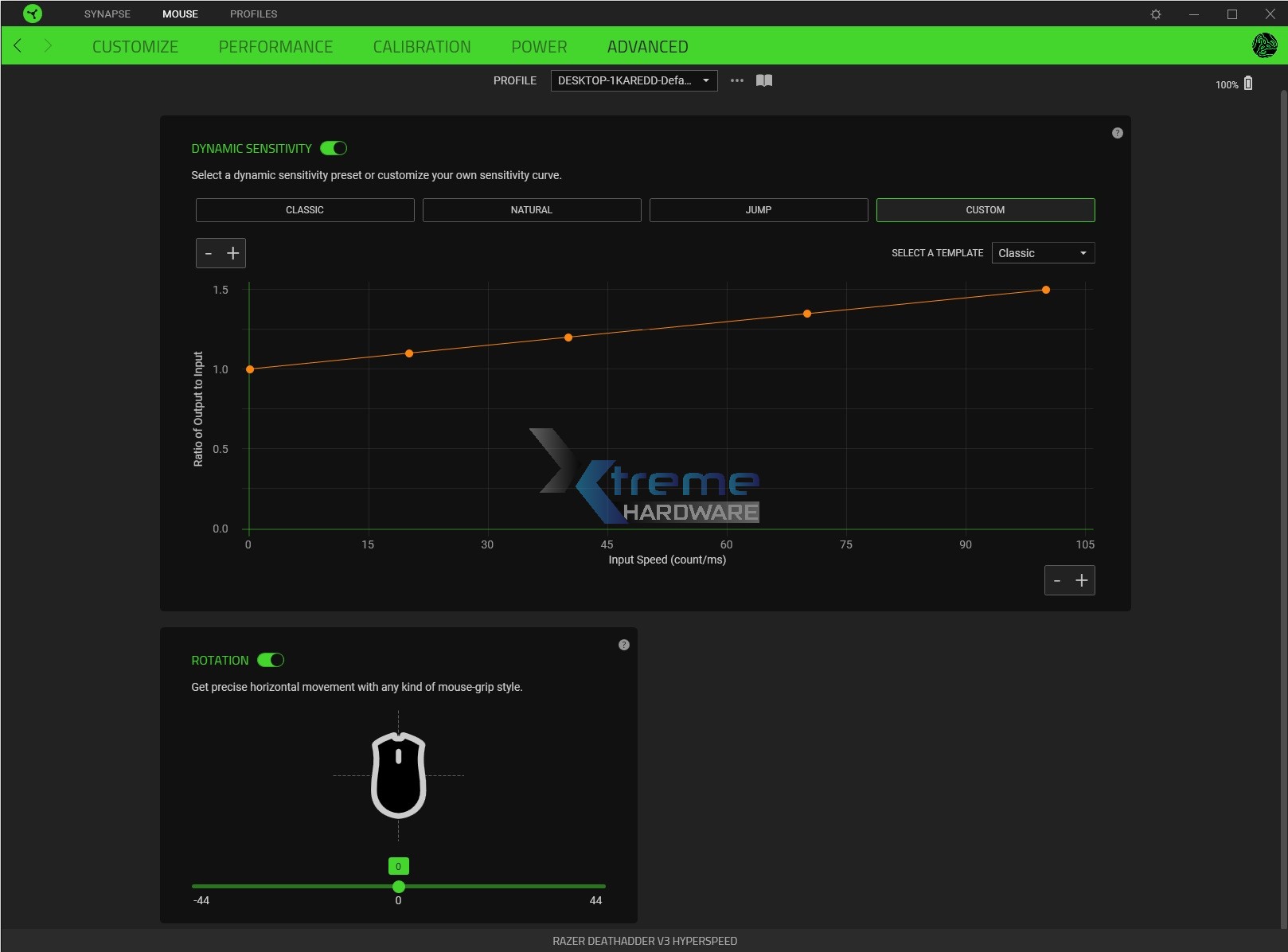Screen dimensions: 1288x952
Task: Open the Synapse settings gear
Action: (x=1155, y=14)
